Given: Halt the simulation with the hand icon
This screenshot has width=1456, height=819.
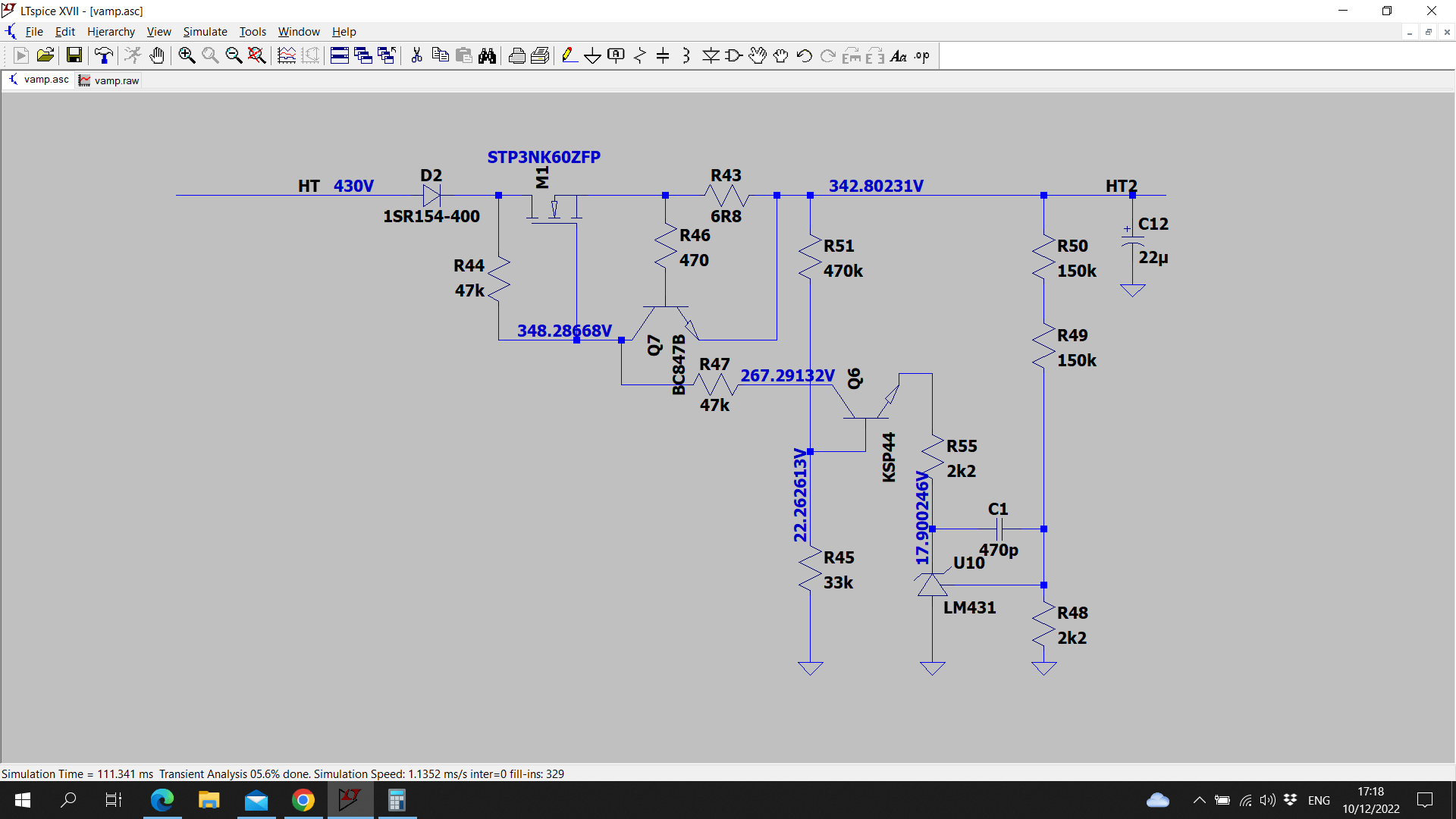Looking at the screenshot, I should pos(156,55).
